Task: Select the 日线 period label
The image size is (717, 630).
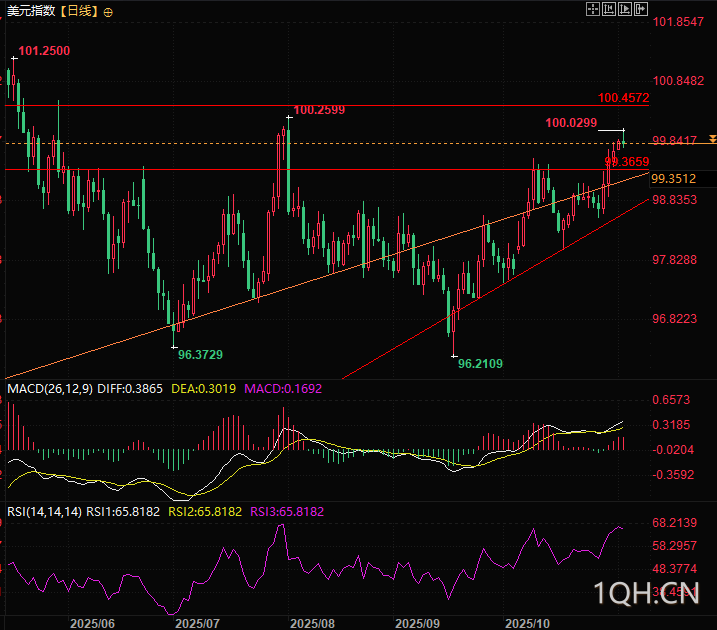Action: (x=79, y=12)
